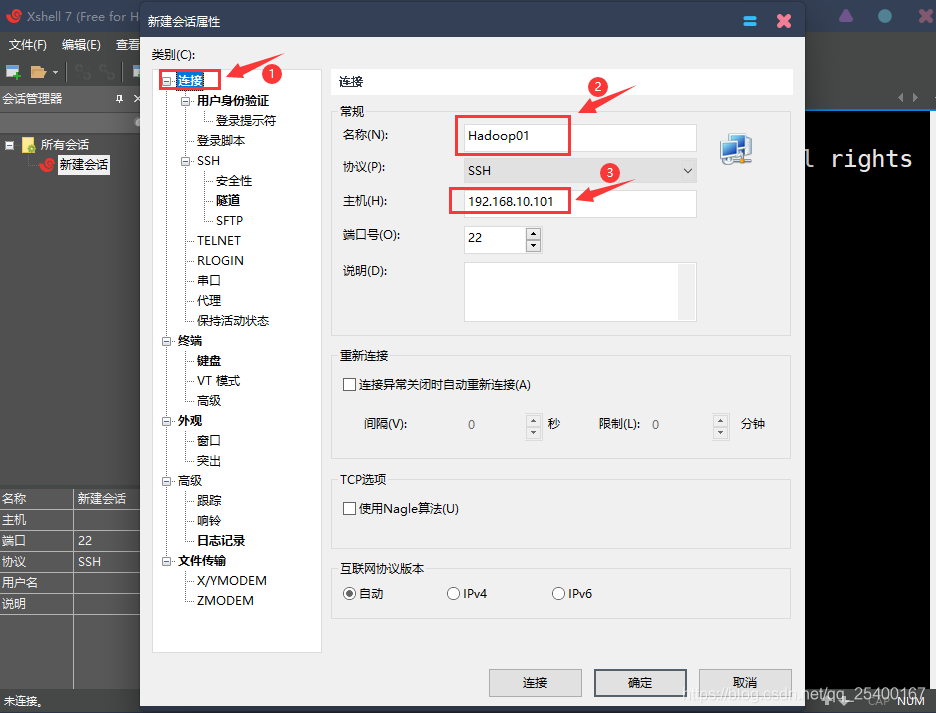
Task: Click the 所有会话 folder icon
Action: click(29, 145)
